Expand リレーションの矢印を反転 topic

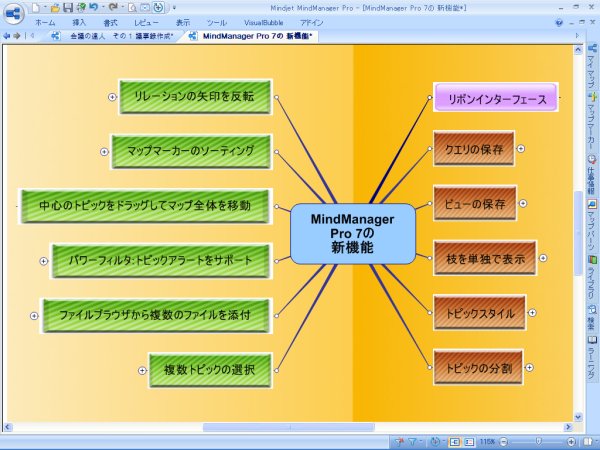click(112, 97)
